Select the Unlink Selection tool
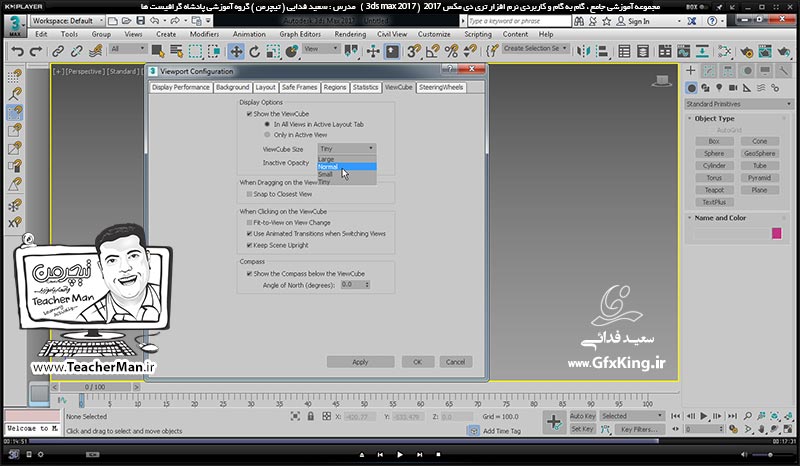The width and height of the screenshot is (800, 466). (x=77, y=51)
